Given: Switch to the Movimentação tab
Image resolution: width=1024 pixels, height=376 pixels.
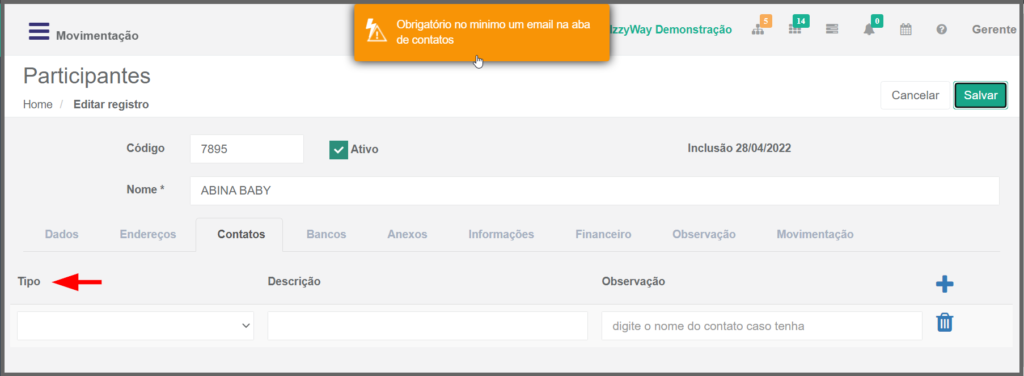Looking at the screenshot, I should [x=814, y=234].
